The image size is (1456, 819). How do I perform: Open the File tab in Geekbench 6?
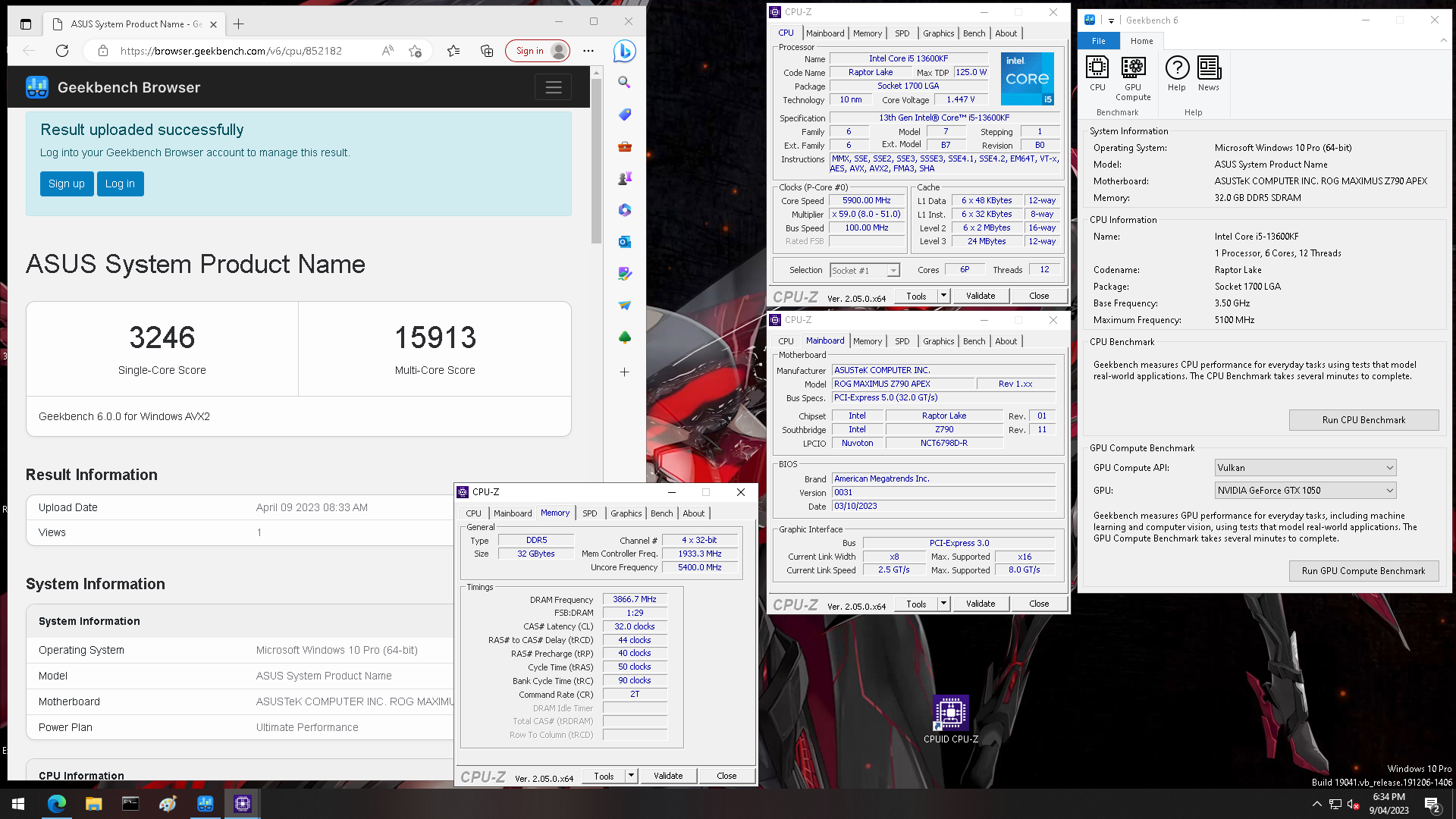(1099, 41)
